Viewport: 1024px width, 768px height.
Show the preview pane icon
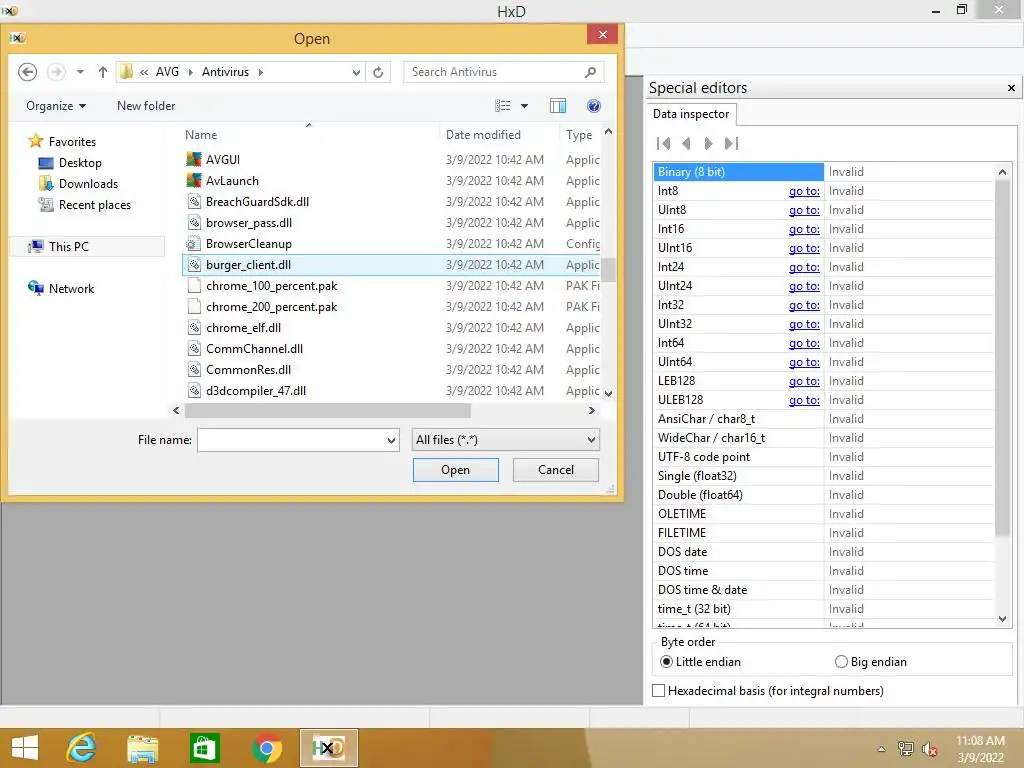coord(558,106)
